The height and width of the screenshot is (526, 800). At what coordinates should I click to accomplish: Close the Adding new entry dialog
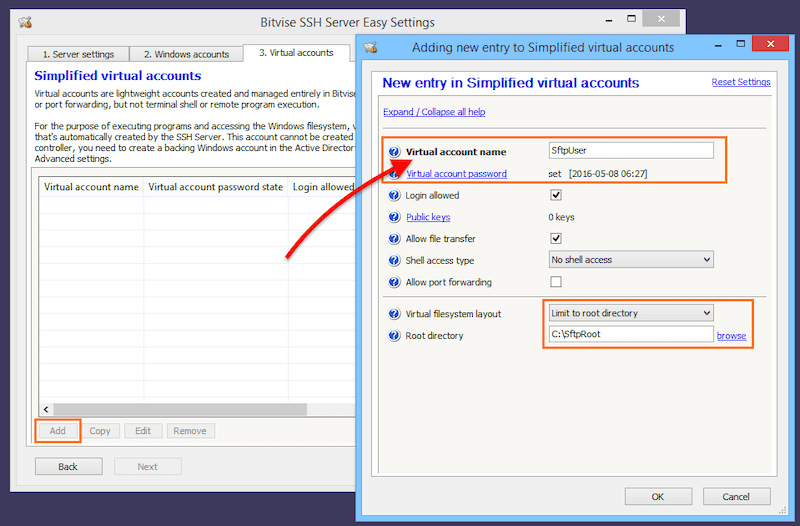770,44
